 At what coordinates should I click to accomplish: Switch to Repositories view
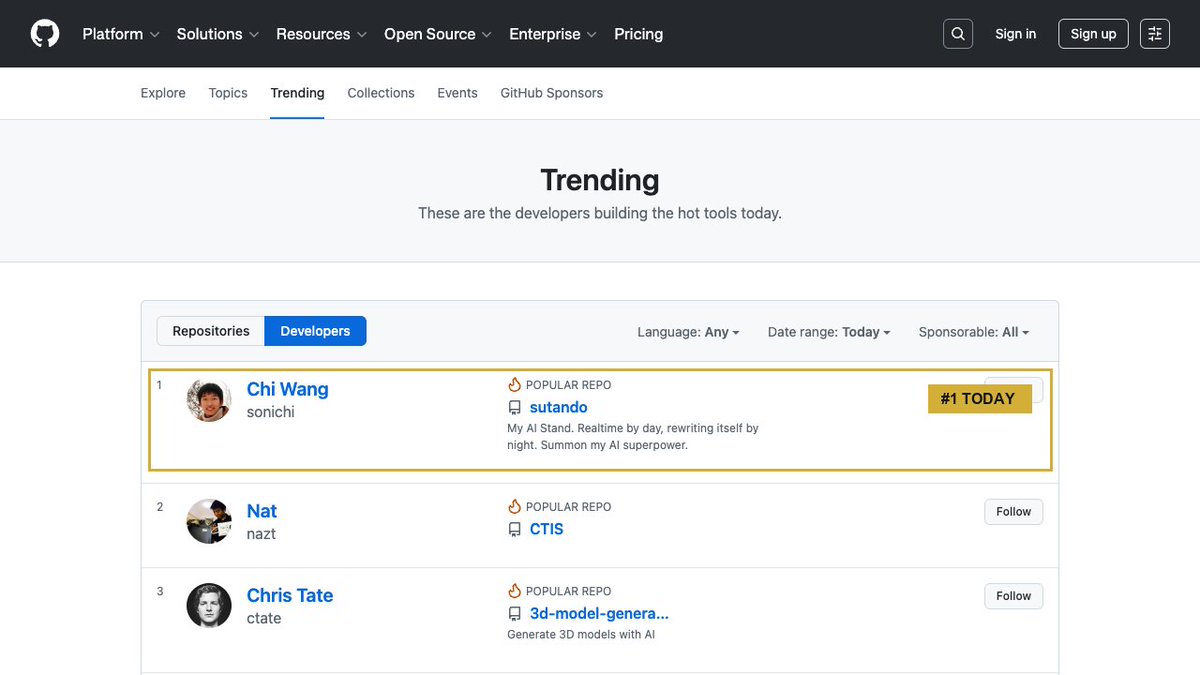click(211, 331)
